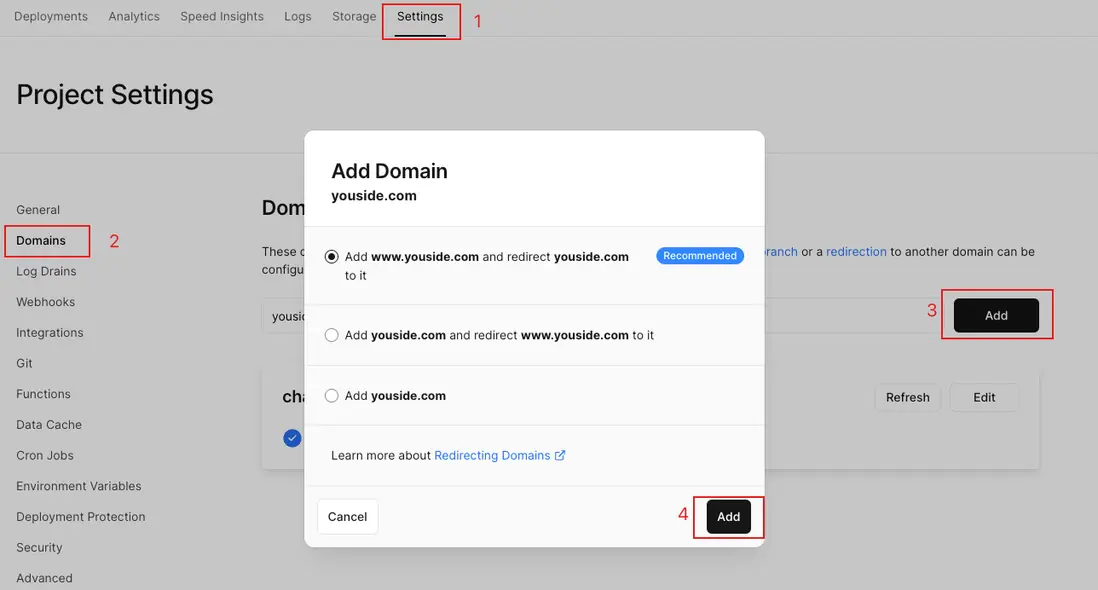Screen dimensions: 1098x590
Task: Open the Speed Insights tab
Action: pos(222,16)
